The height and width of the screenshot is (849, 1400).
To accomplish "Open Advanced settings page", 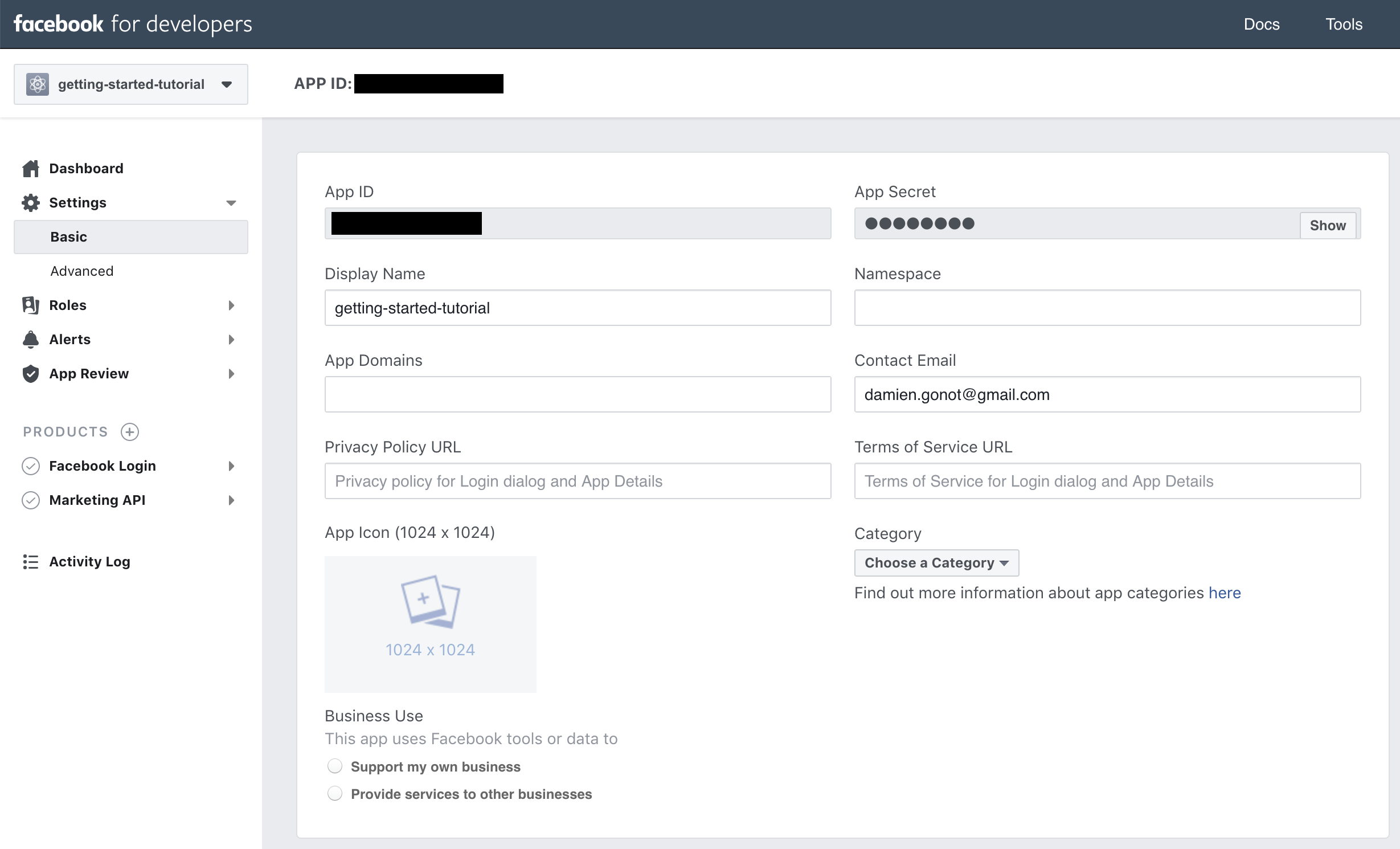I will tap(82, 271).
